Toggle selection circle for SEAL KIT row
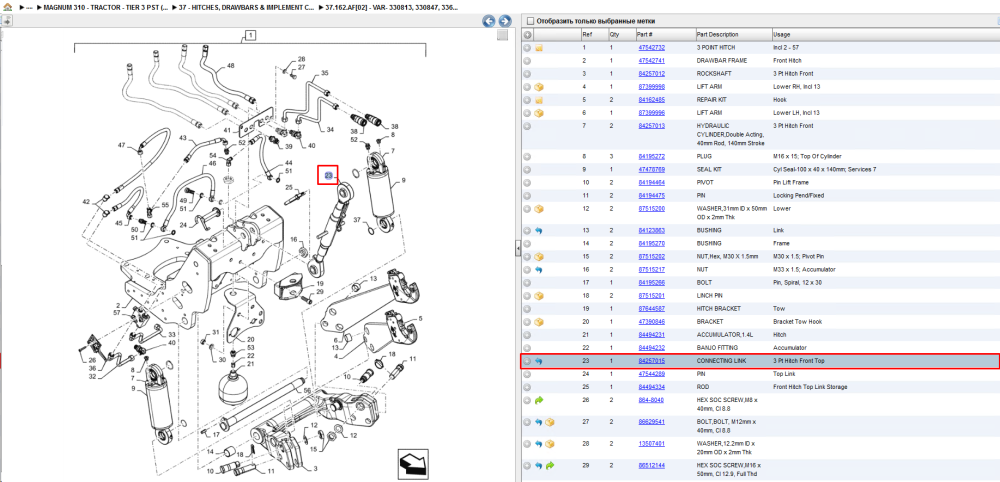 click(x=527, y=170)
